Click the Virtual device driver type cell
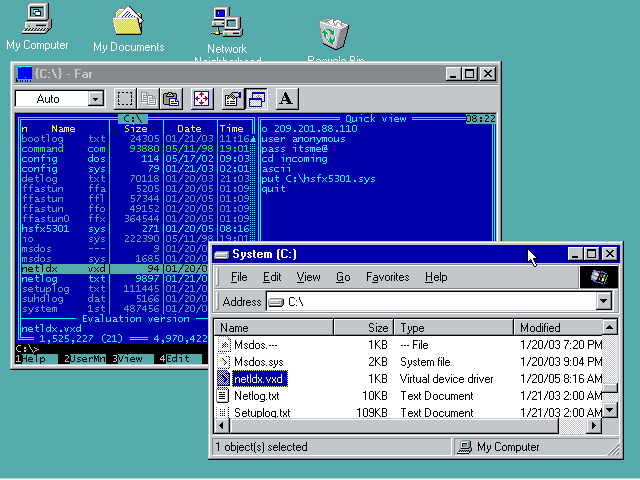 [447, 379]
